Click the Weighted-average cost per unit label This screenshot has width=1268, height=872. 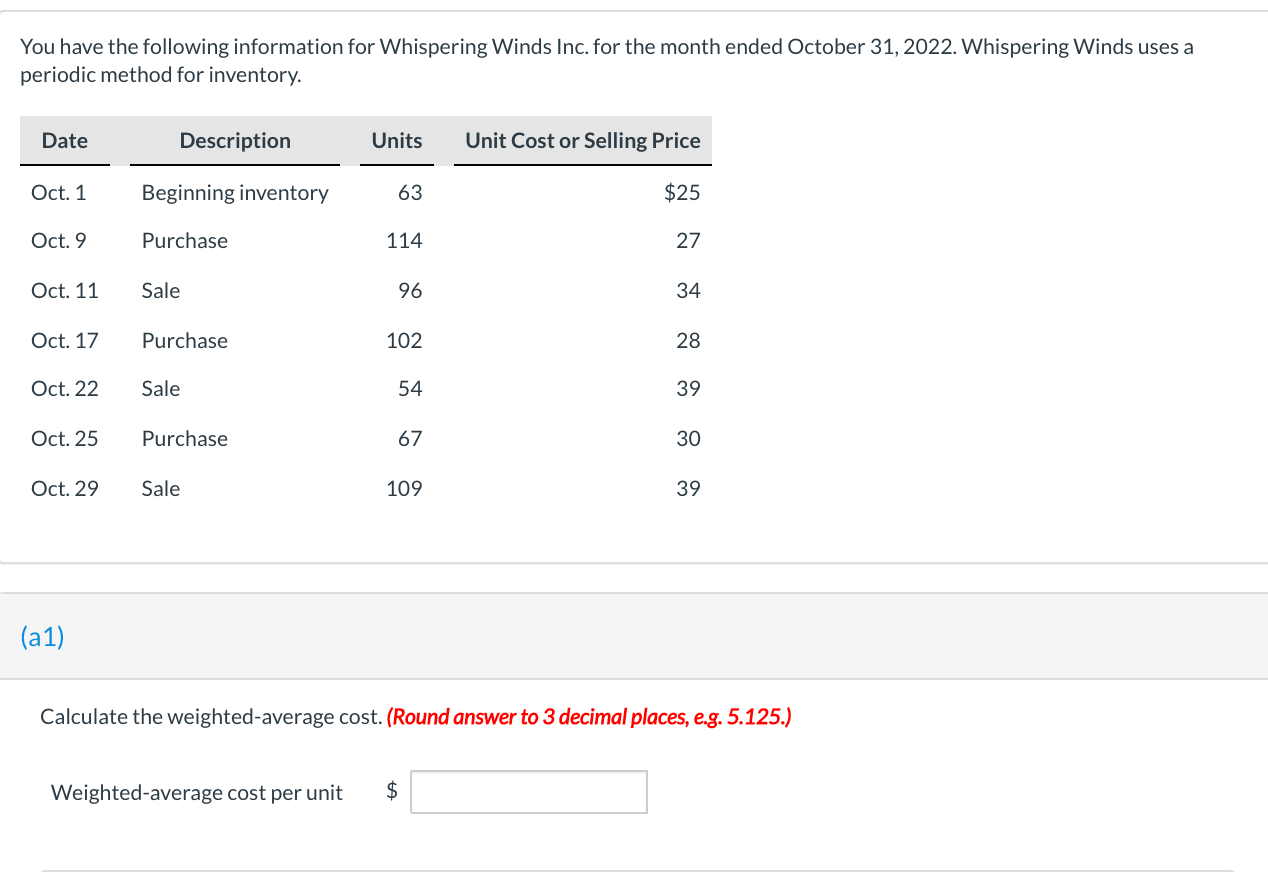pyautogui.click(x=196, y=791)
